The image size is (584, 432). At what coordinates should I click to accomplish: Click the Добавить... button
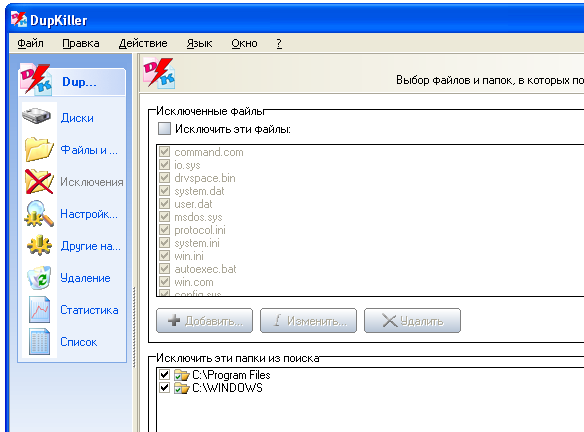pyautogui.click(x=204, y=320)
